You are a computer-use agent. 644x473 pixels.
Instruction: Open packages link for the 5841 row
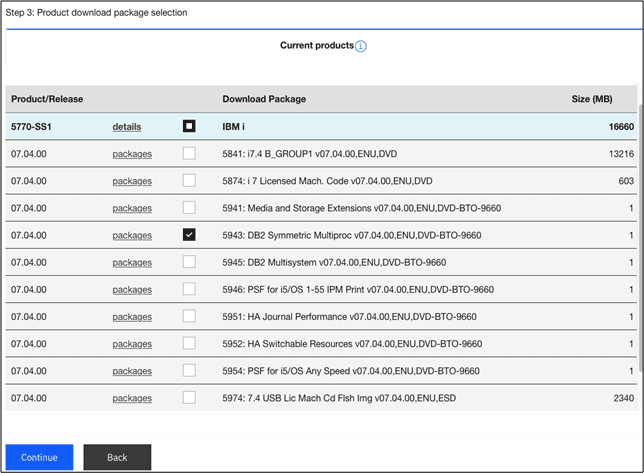132,154
